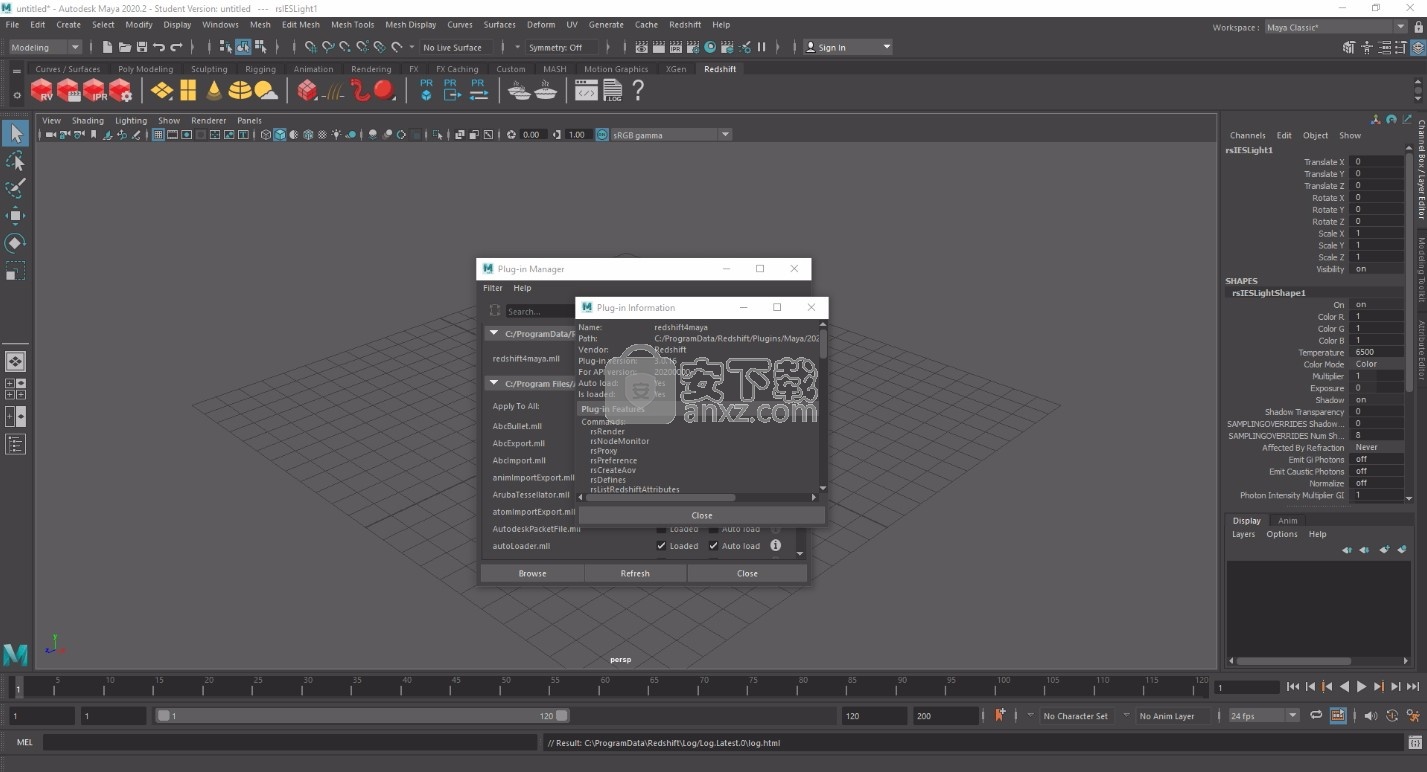Open Redshift render settings shelf icon with gear
The image size is (1427, 772).
(120, 91)
